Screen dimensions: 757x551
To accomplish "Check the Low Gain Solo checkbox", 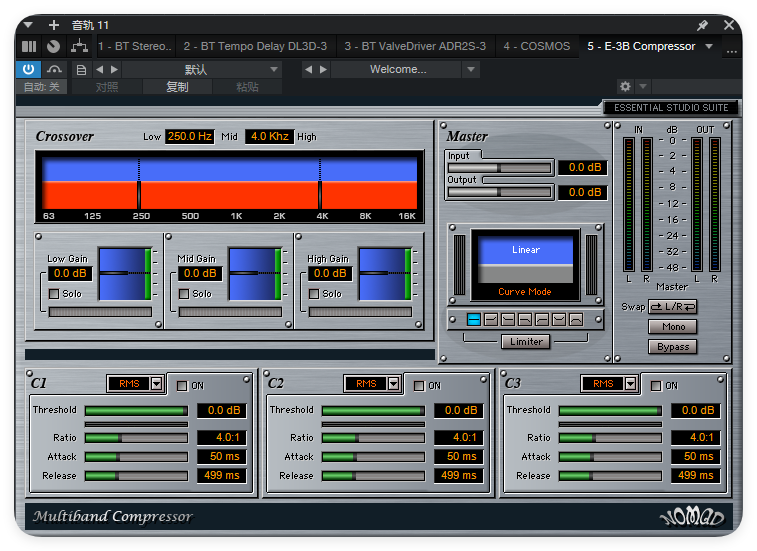I will pyautogui.click(x=54, y=294).
